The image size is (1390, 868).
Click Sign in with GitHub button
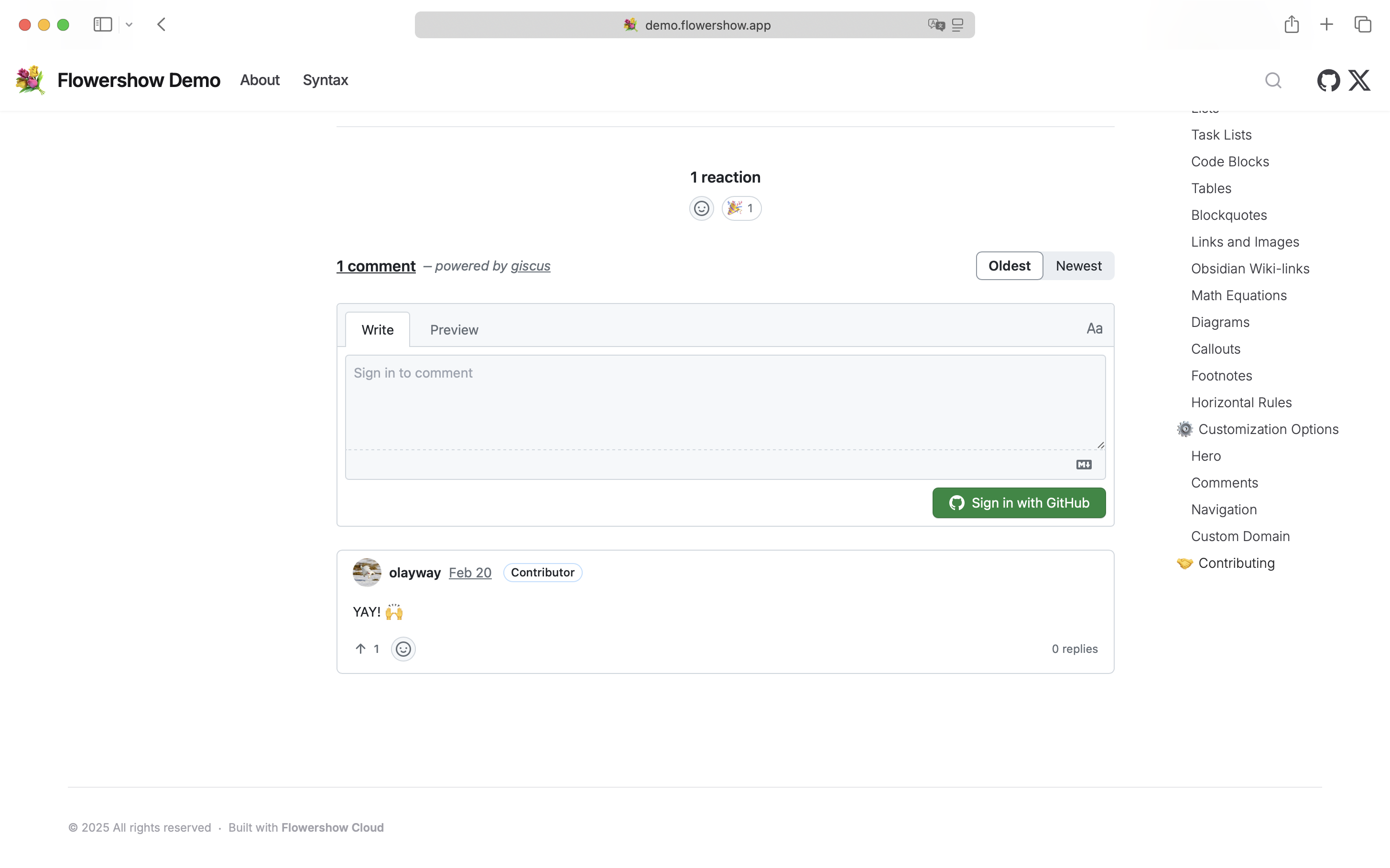[1019, 503]
